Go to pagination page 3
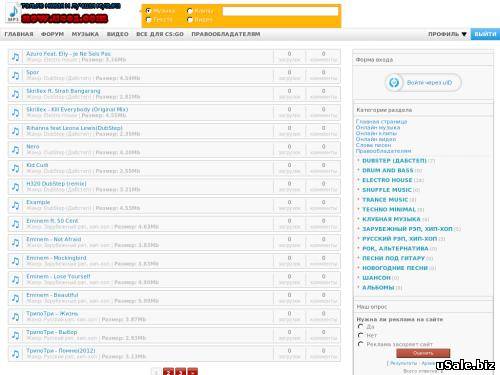The height and width of the screenshot is (375, 500). point(180,371)
